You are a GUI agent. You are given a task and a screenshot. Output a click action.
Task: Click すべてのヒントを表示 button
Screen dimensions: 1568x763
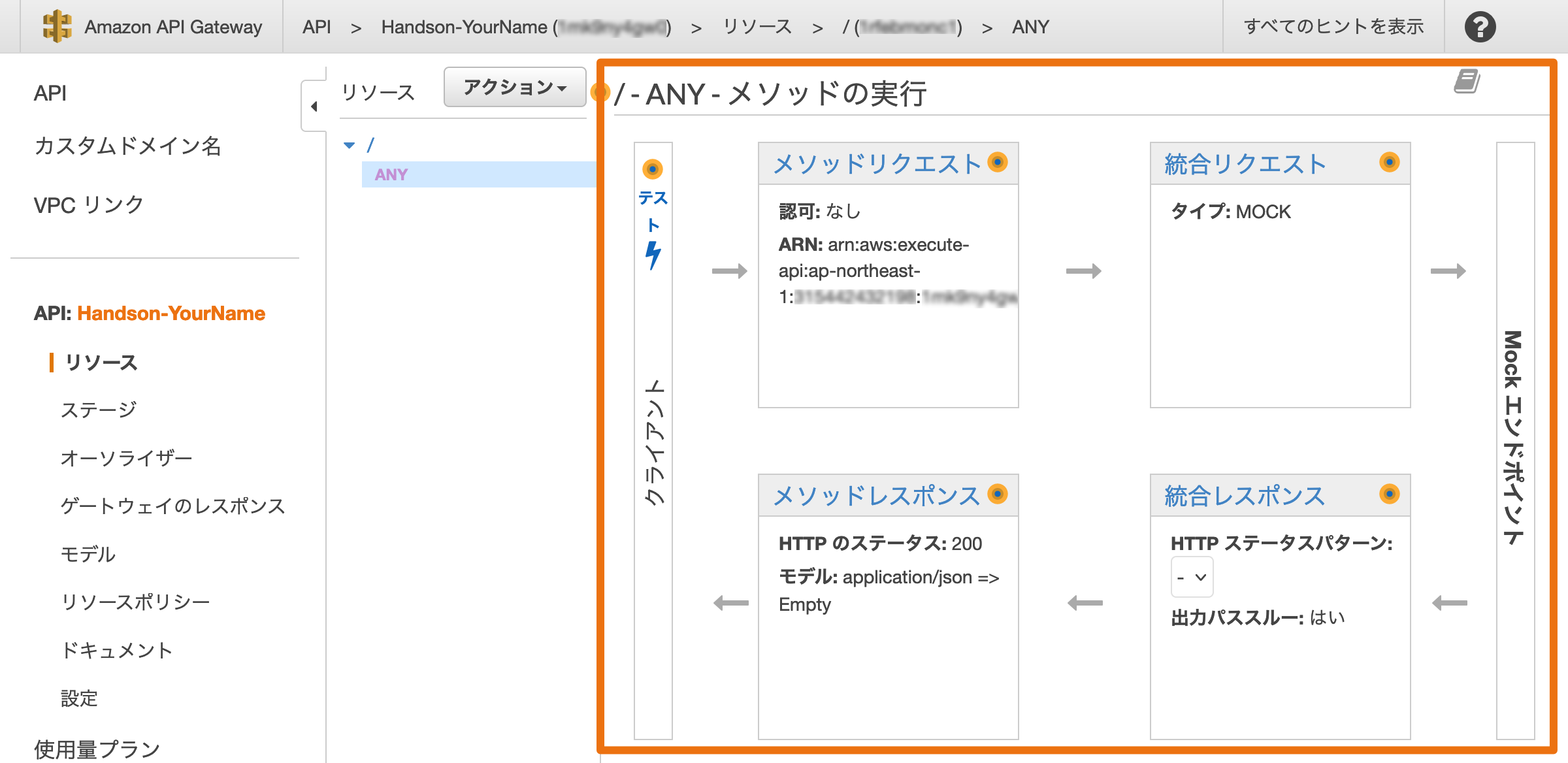coord(1333,27)
